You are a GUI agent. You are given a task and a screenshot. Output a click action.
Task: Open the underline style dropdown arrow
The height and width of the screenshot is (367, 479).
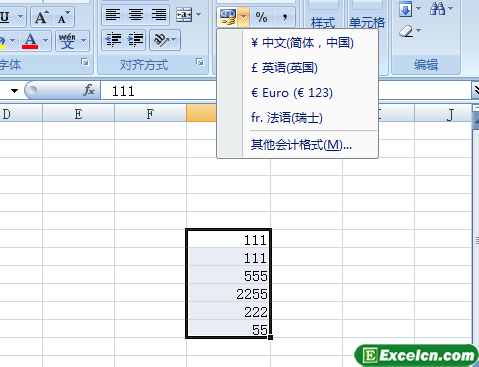pyautogui.click(x=21, y=17)
